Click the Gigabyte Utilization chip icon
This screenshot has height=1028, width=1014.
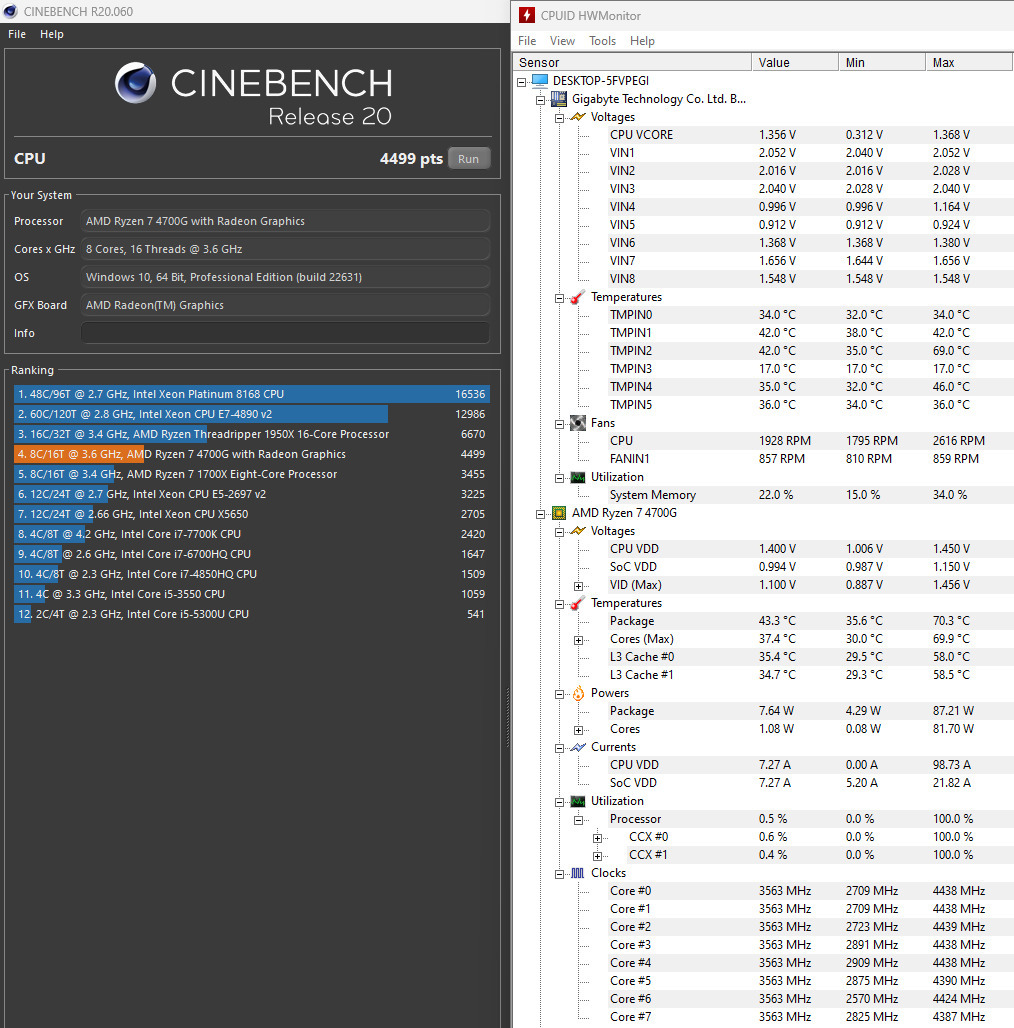click(x=577, y=477)
